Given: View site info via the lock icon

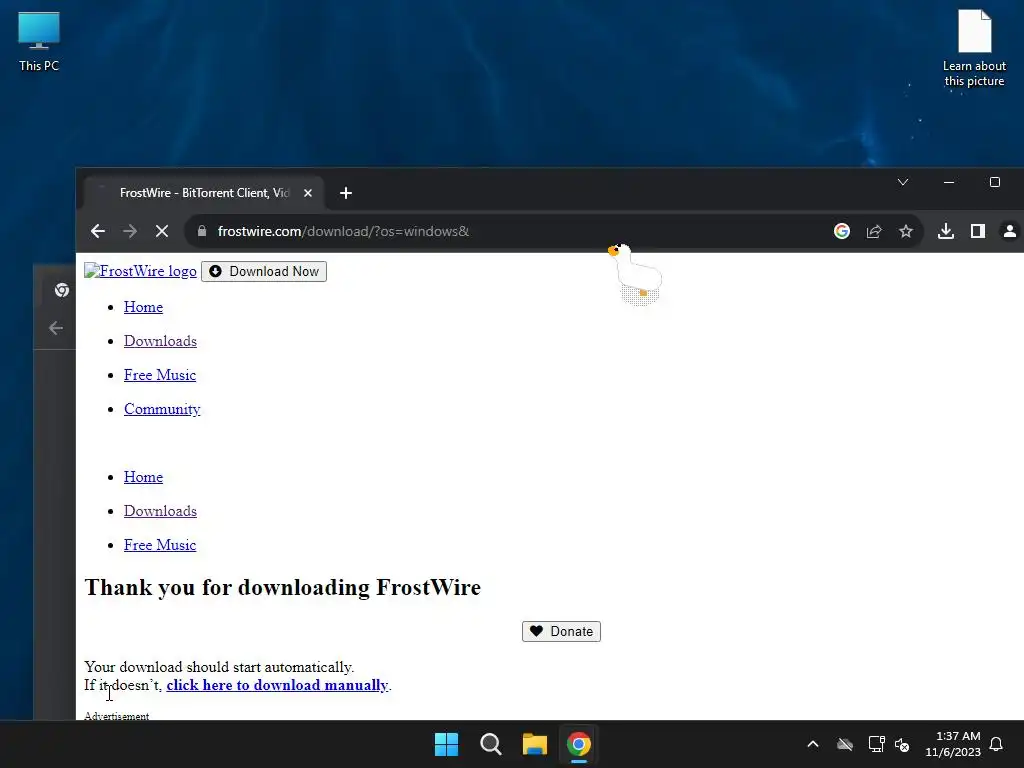Looking at the screenshot, I should click(x=202, y=231).
